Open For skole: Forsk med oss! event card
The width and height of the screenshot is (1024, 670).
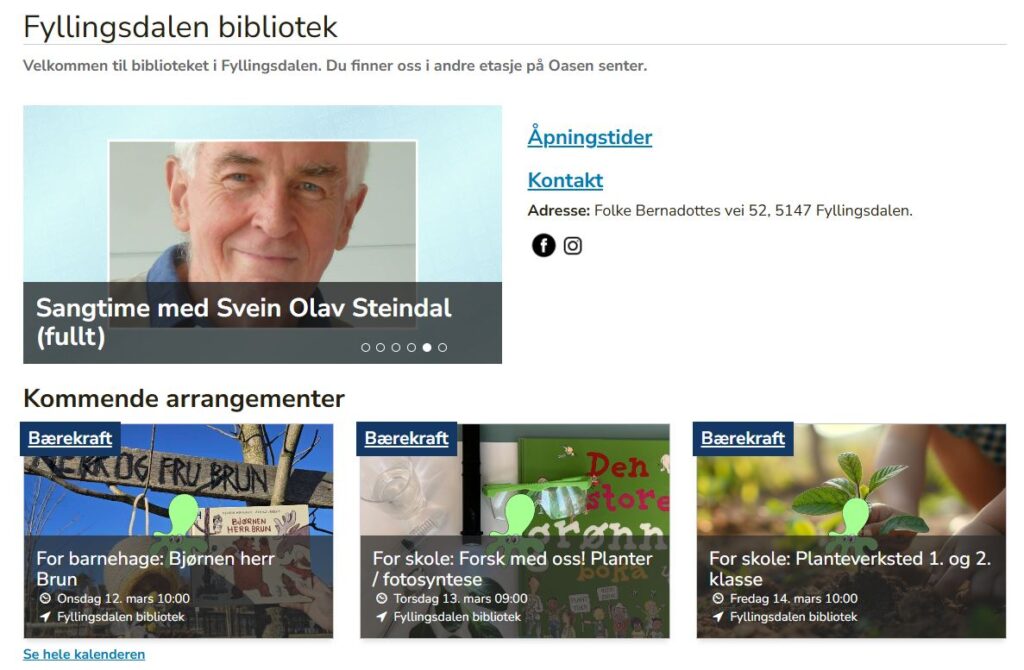coord(515,531)
